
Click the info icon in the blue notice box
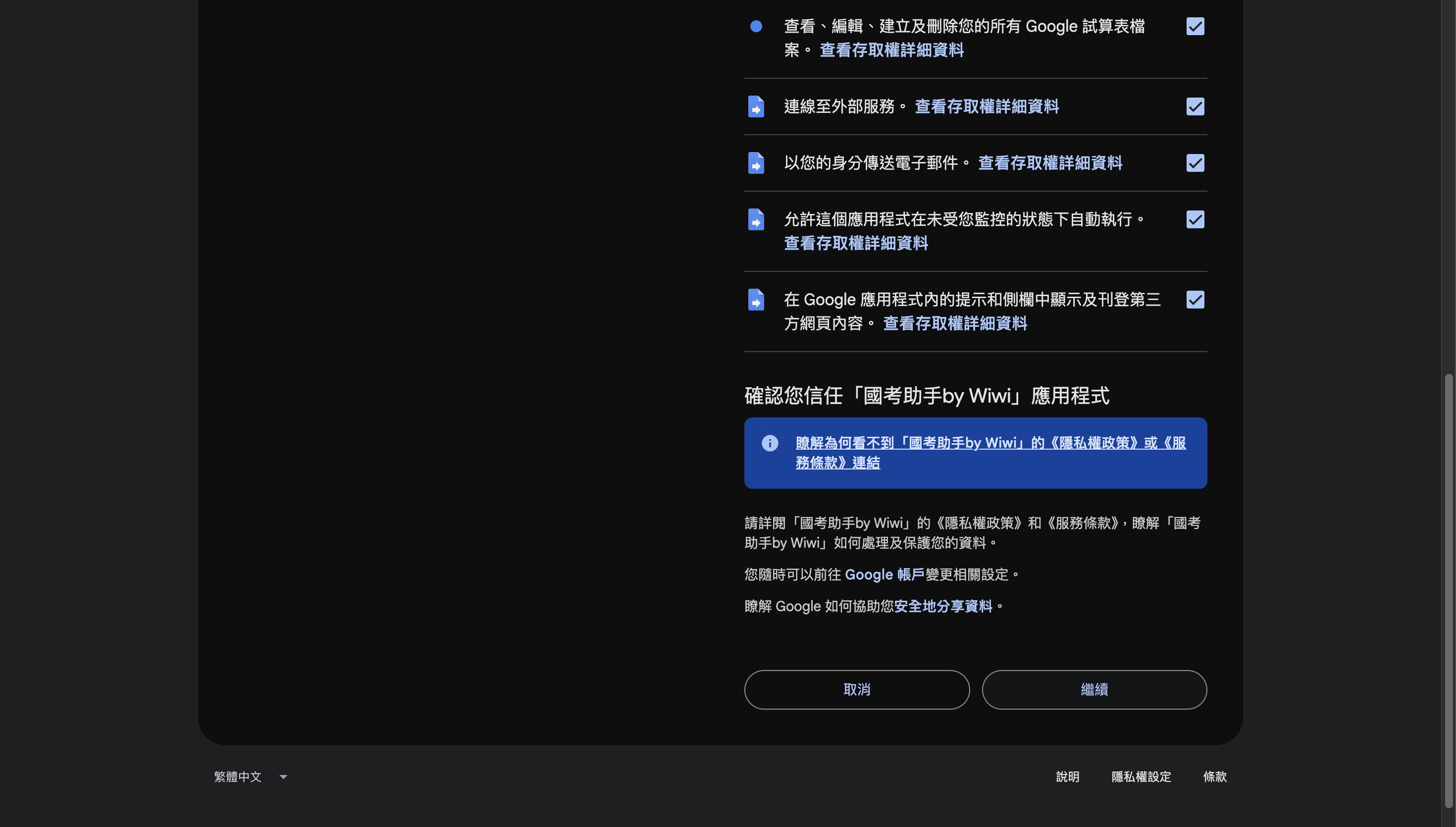pyautogui.click(x=770, y=443)
